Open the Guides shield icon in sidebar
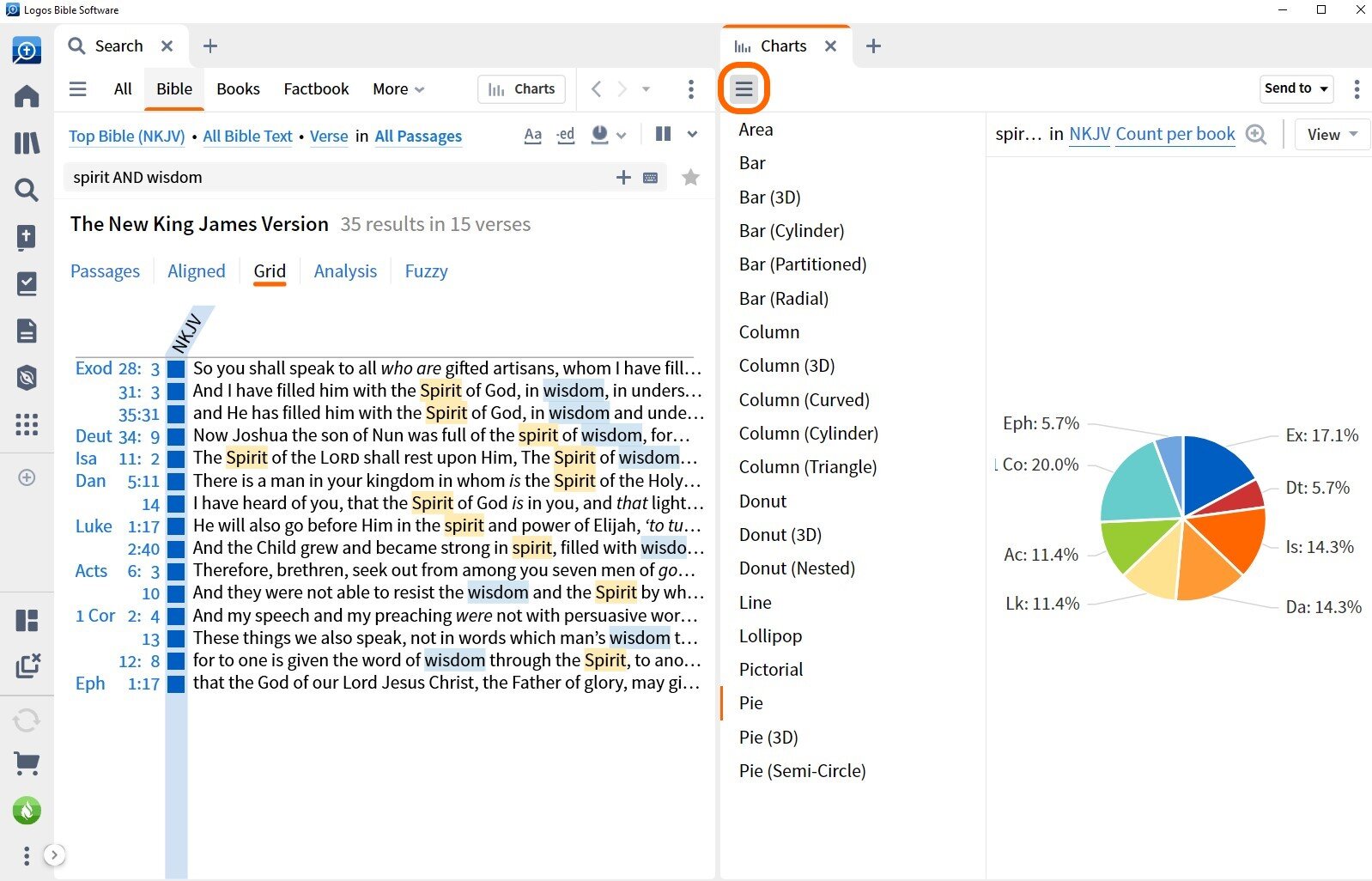 27,378
